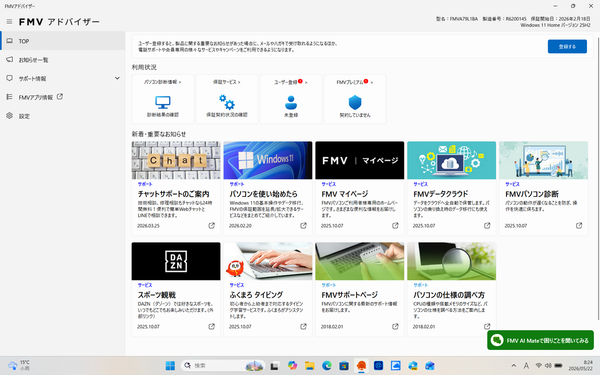Open the FMV マイページ banner thumbnail

360,160
